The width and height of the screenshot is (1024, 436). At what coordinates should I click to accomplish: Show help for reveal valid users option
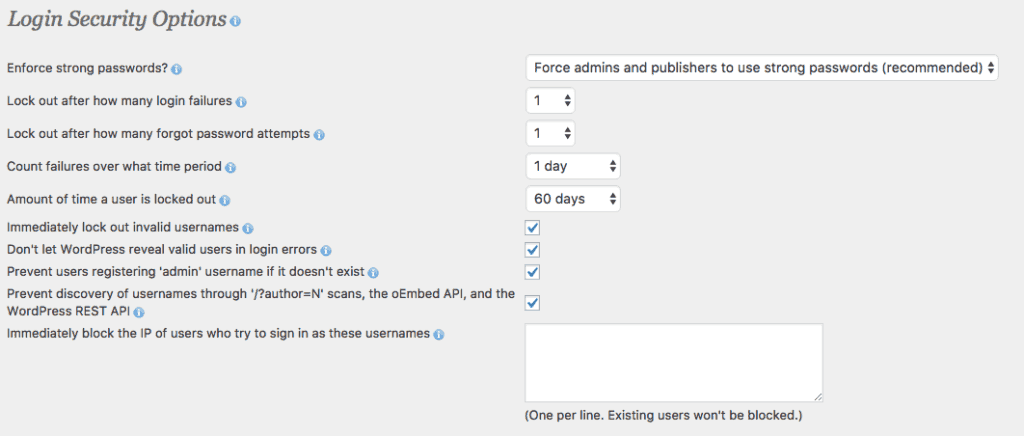point(326,251)
